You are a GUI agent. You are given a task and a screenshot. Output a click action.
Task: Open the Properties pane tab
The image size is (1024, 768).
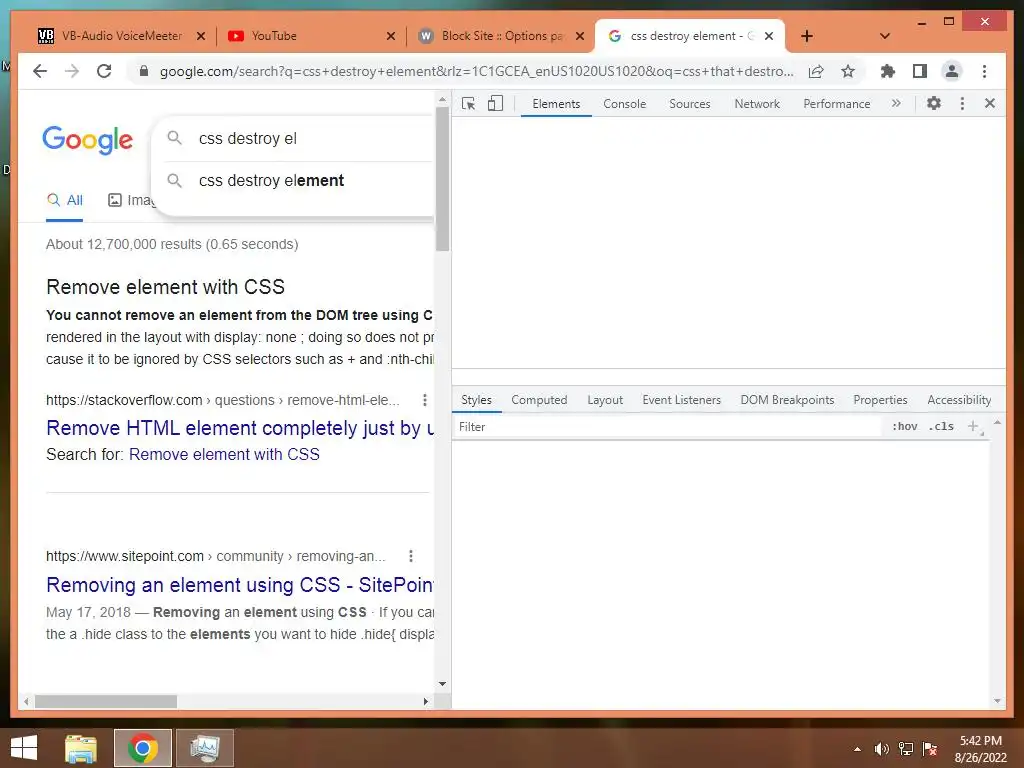coord(880,400)
